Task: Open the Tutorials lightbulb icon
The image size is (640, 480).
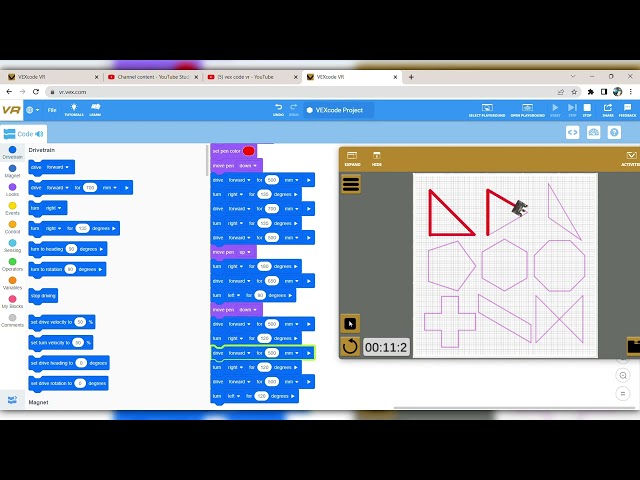Action: point(74,109)
